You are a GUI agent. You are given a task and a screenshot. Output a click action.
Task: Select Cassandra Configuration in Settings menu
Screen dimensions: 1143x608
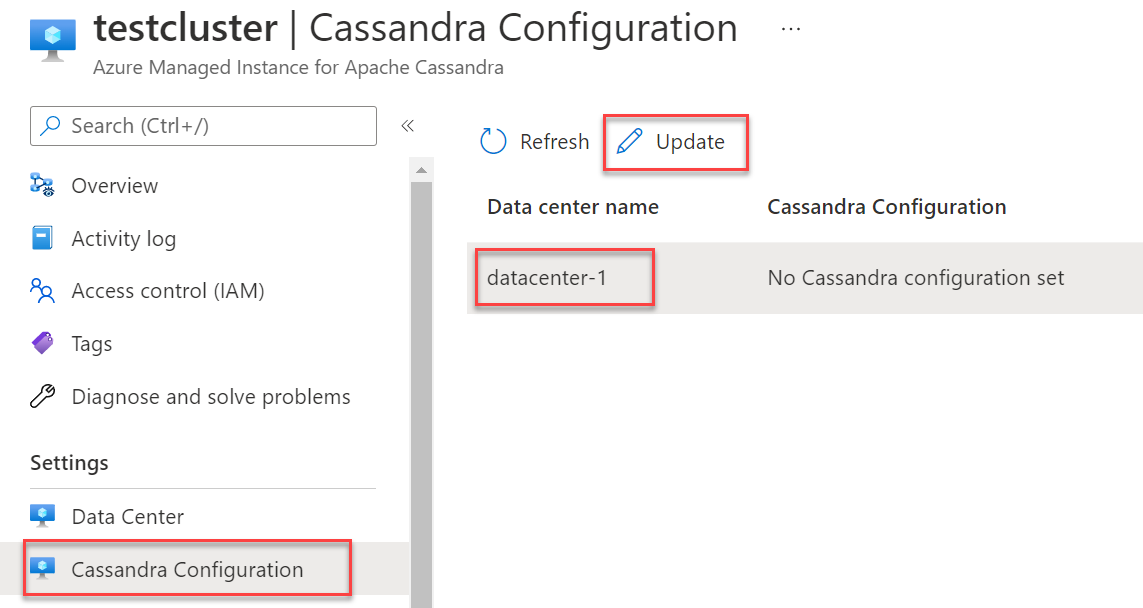click(187, 570)
